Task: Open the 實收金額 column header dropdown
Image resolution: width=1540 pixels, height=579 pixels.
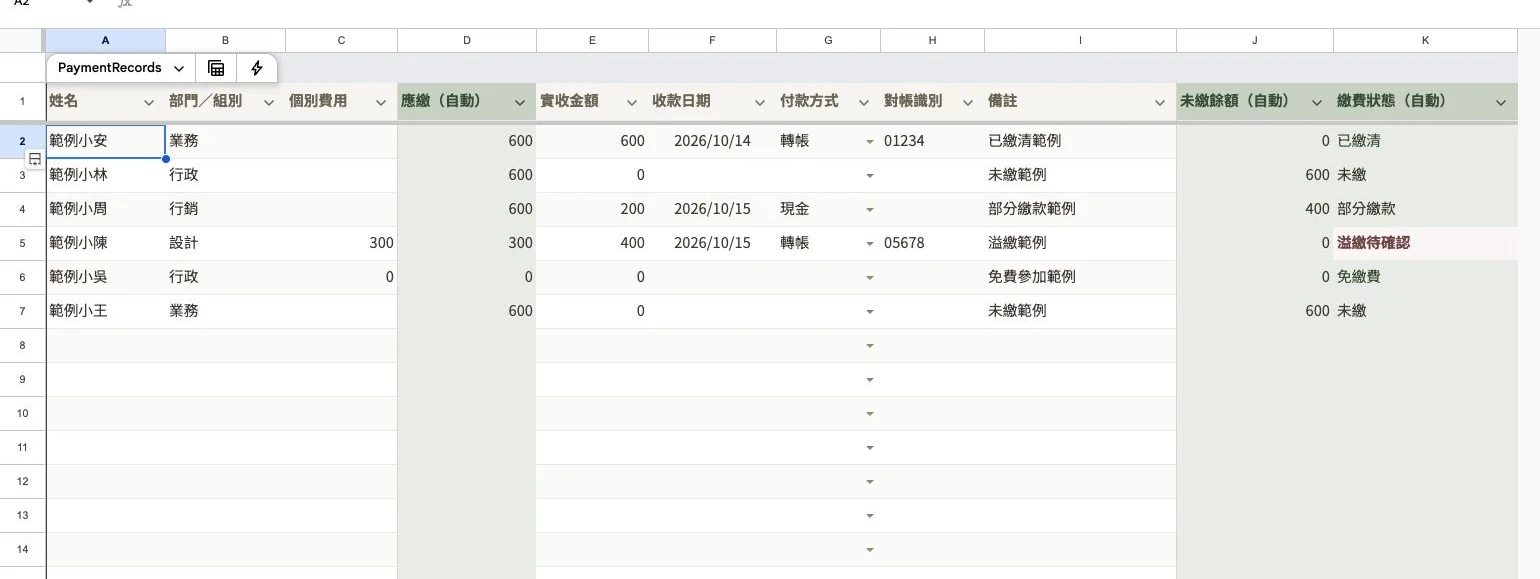Action: 632,102
